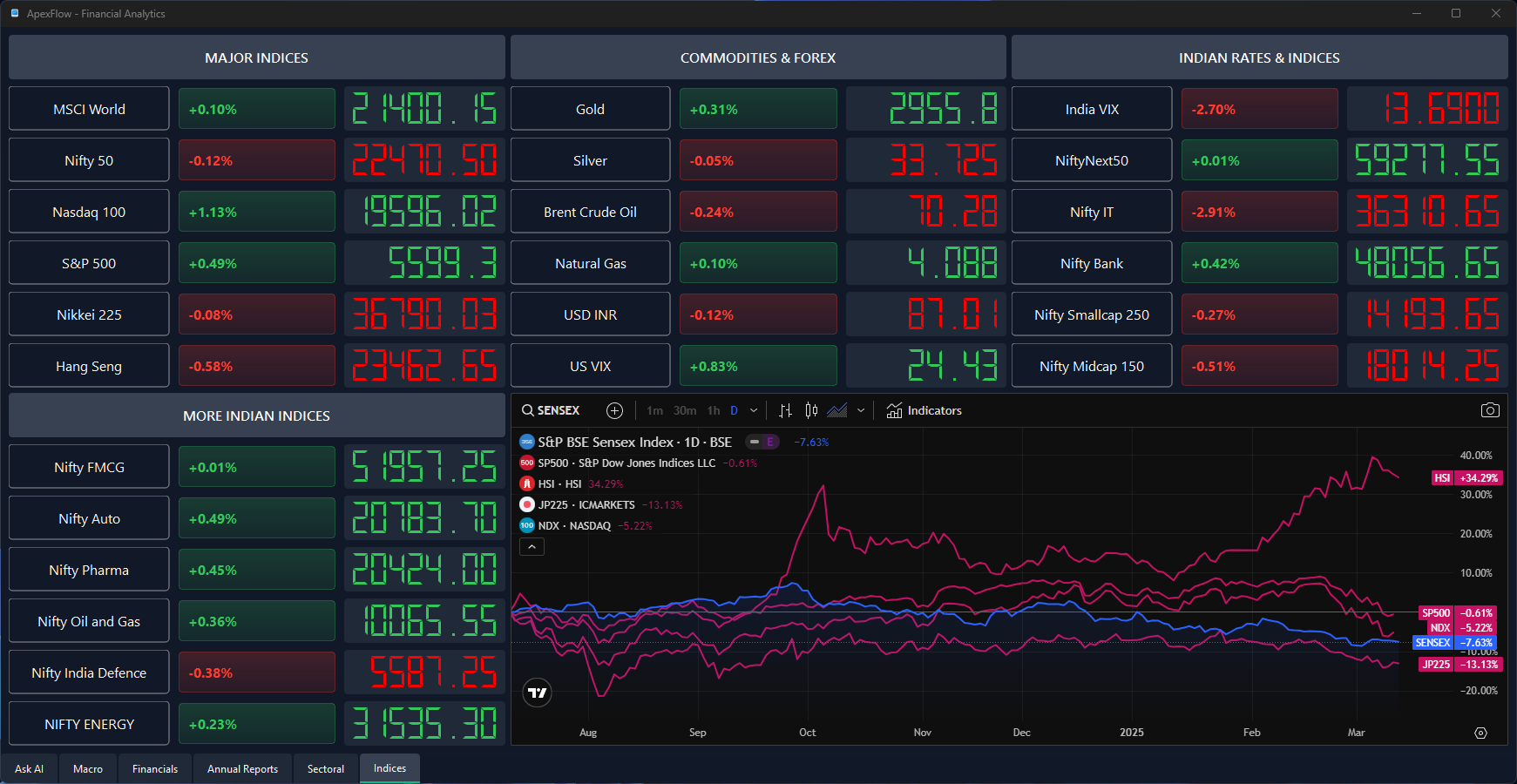Click the USD INR button
The width and height of the screenshot is (1517, 784).
590,314
